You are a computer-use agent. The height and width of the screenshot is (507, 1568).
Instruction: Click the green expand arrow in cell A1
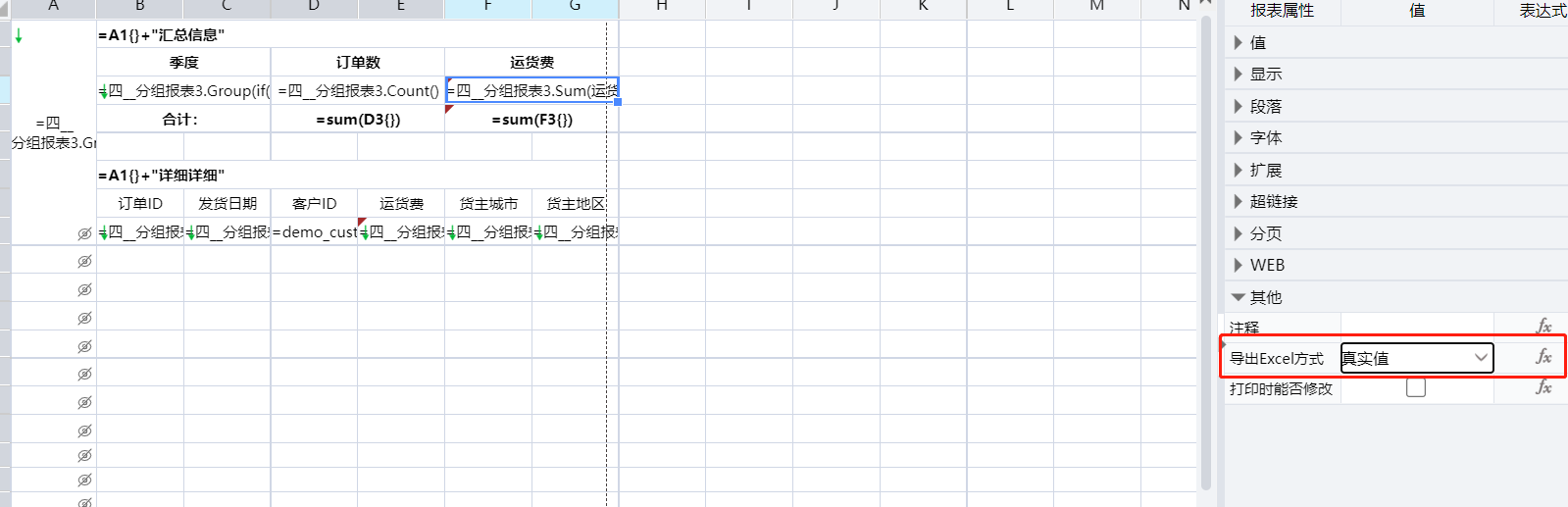(19, 36)
